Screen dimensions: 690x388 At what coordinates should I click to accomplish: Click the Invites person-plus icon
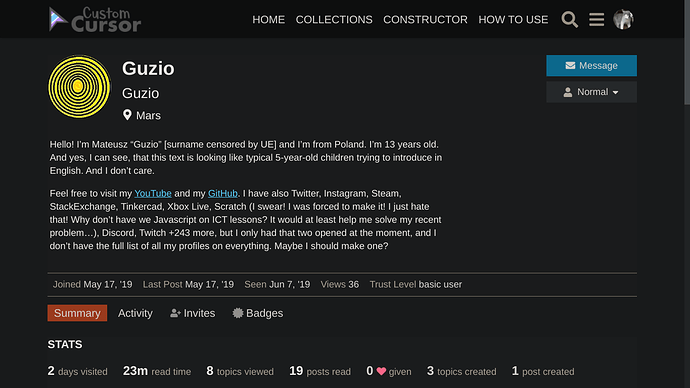click(x=175, y=313)
